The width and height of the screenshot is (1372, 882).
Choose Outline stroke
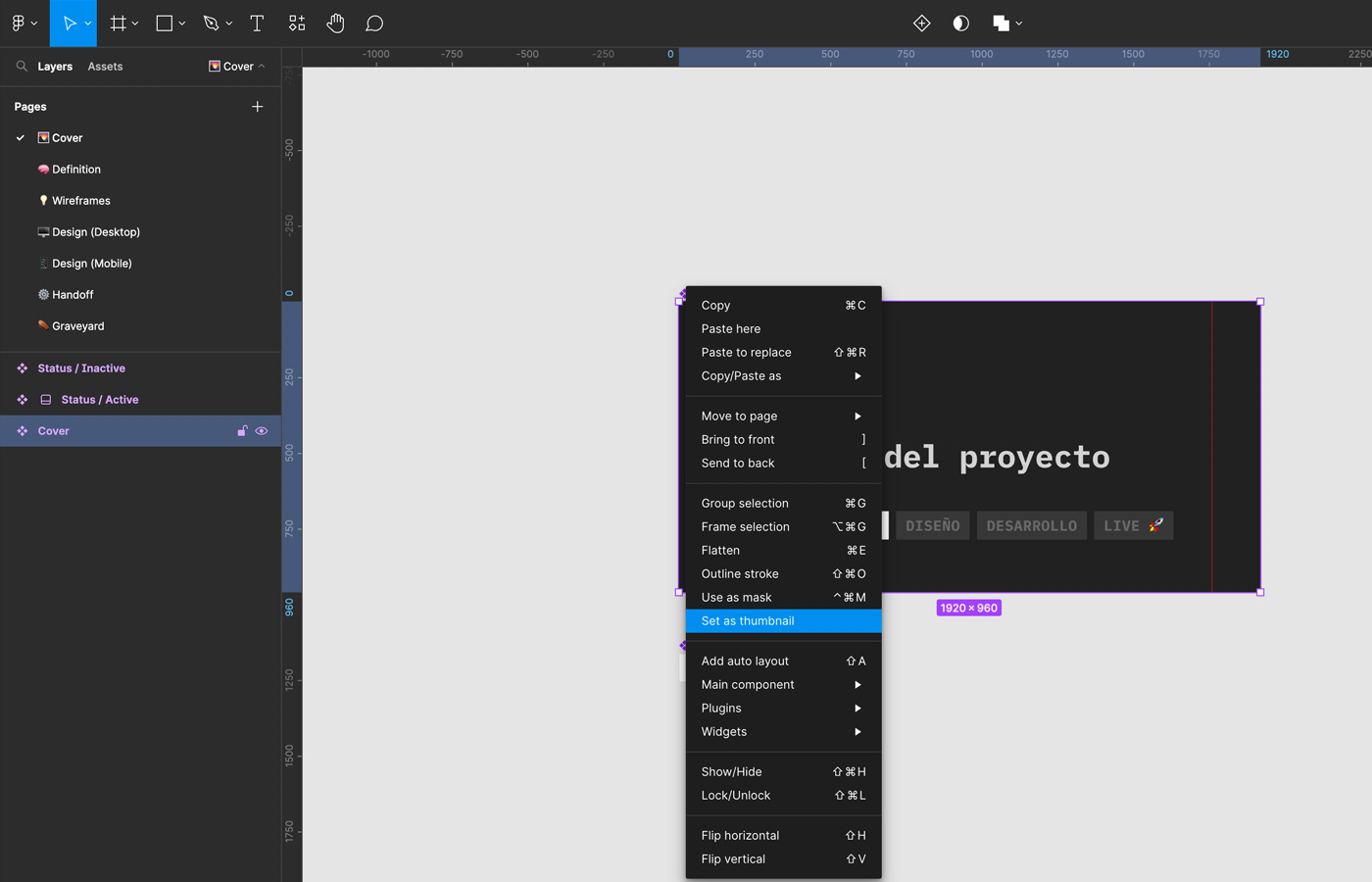pyautogui.click(x=784, y=574)
